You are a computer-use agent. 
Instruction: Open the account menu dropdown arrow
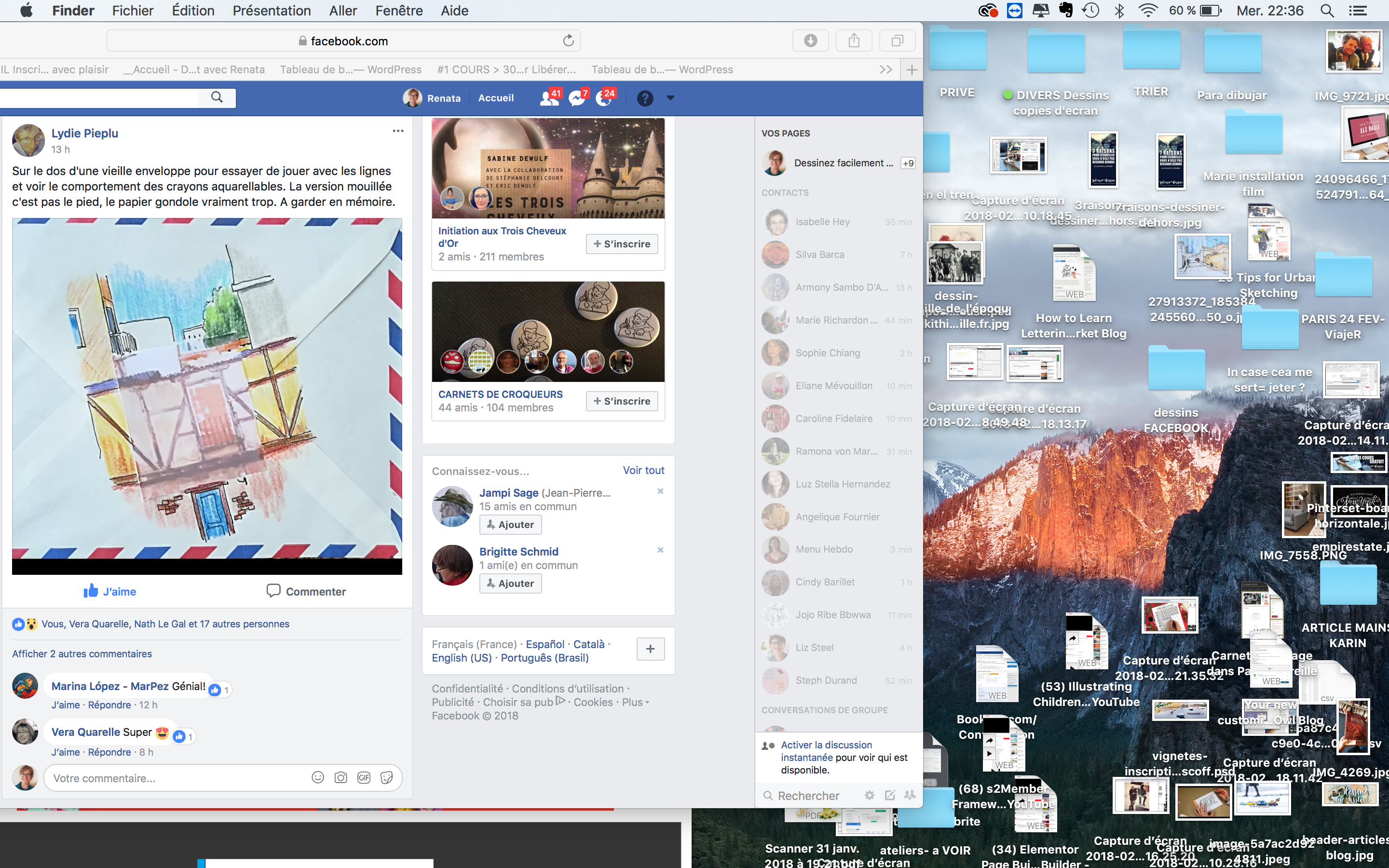[670, 98]
